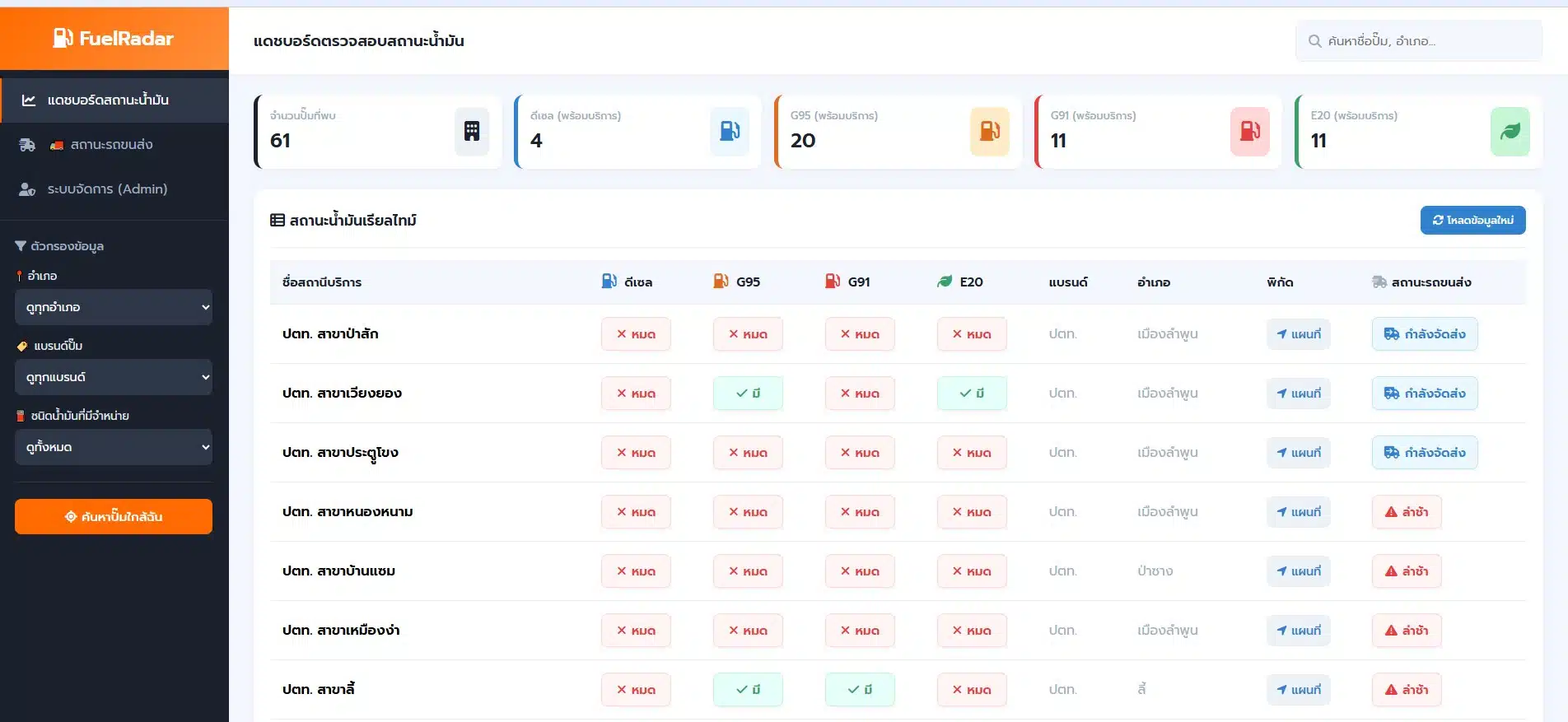
Task: Click the orange ค้นหาปั๊มใกล้ฉัน button
Action: [114, 516]
